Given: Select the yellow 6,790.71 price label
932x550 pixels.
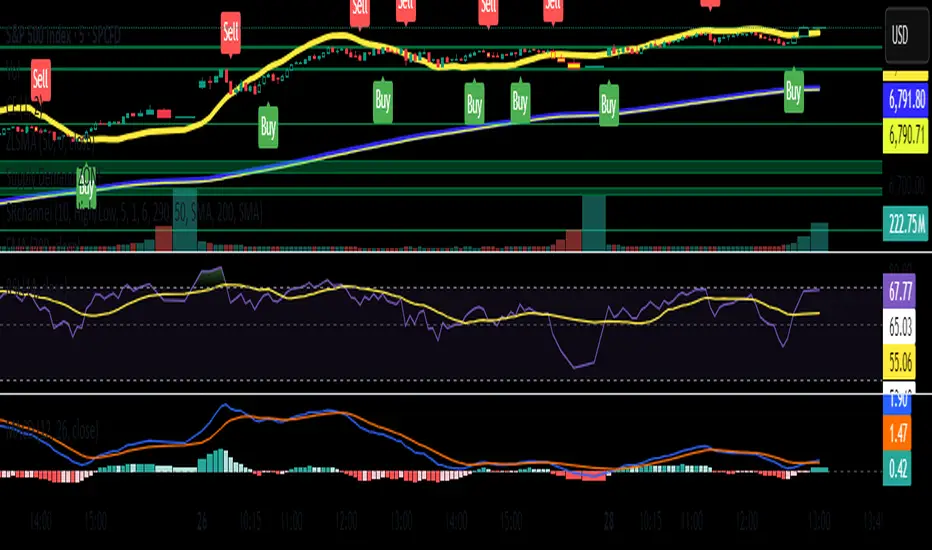Looking at the screenshot, I should [906, 136].
